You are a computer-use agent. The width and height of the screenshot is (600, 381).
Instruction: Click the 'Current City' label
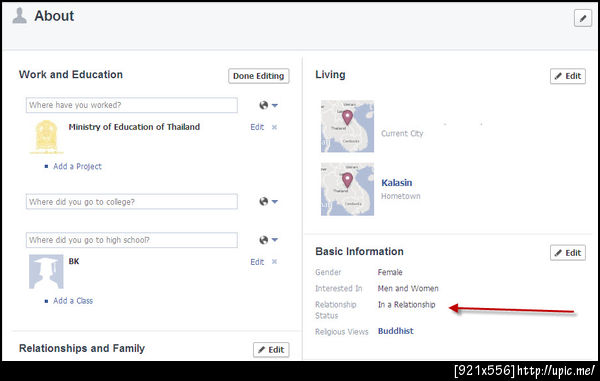click(402, 134)
